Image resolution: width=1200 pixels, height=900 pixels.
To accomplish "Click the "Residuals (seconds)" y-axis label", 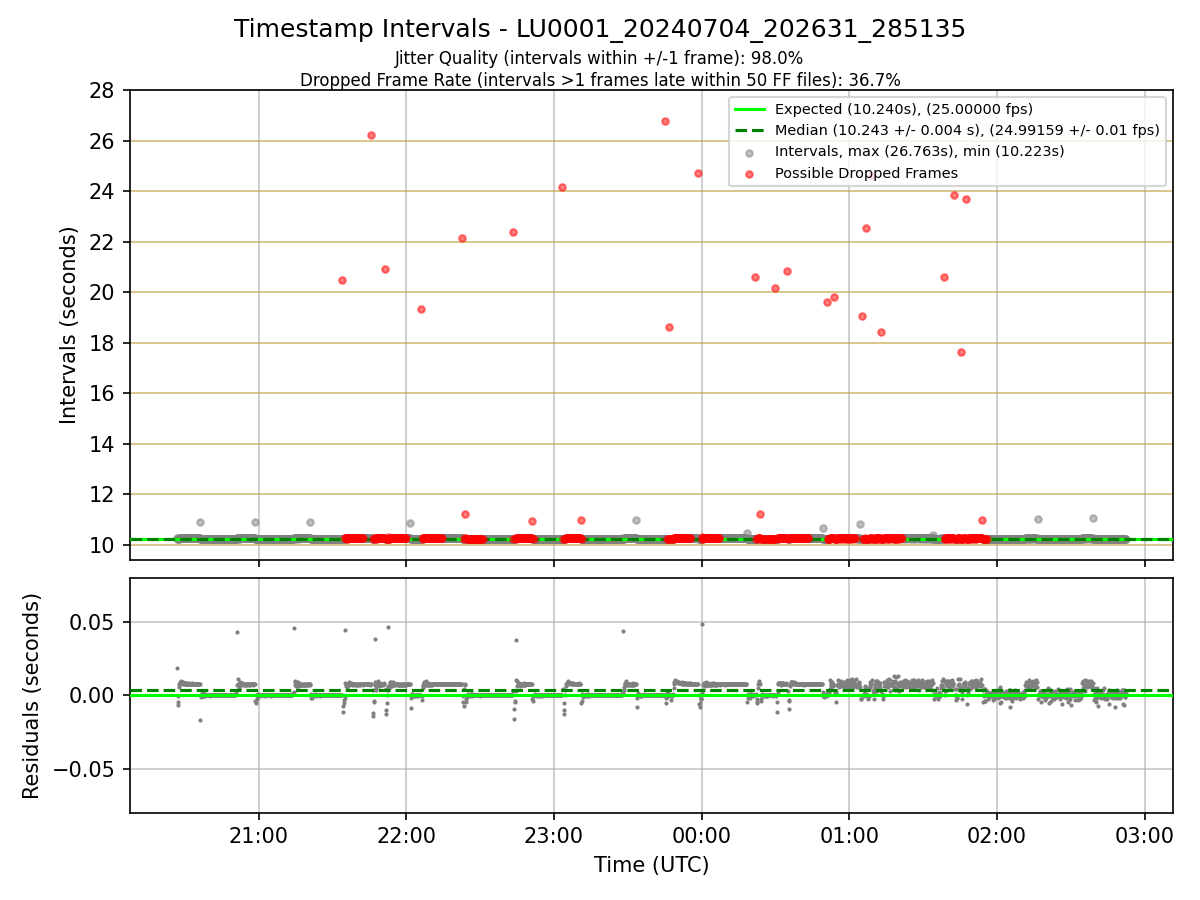I will tap(31, 696).
